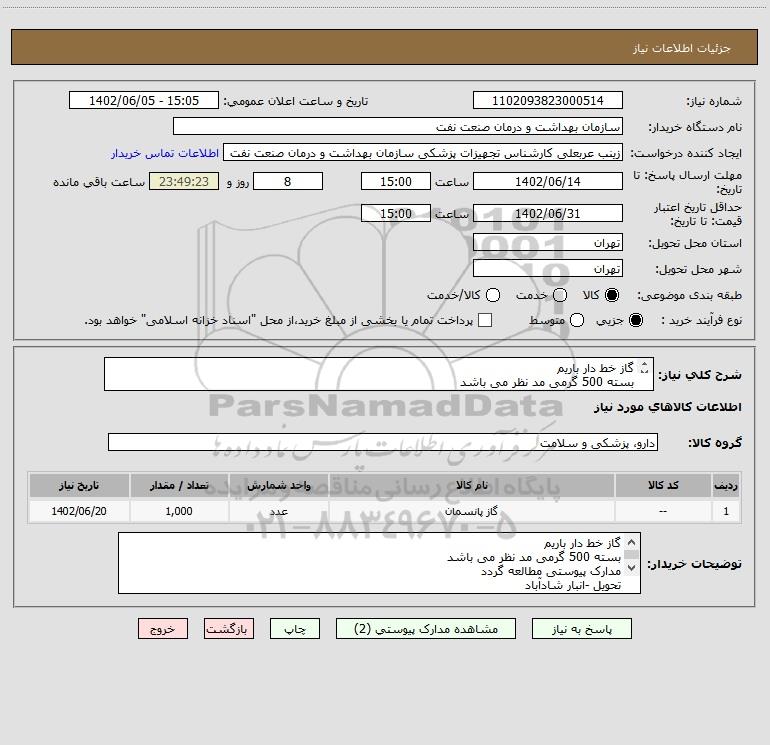The image size is (770, 745).
Task: Click the توضیحات خریدار text area
Action: [x=379, y=563]
